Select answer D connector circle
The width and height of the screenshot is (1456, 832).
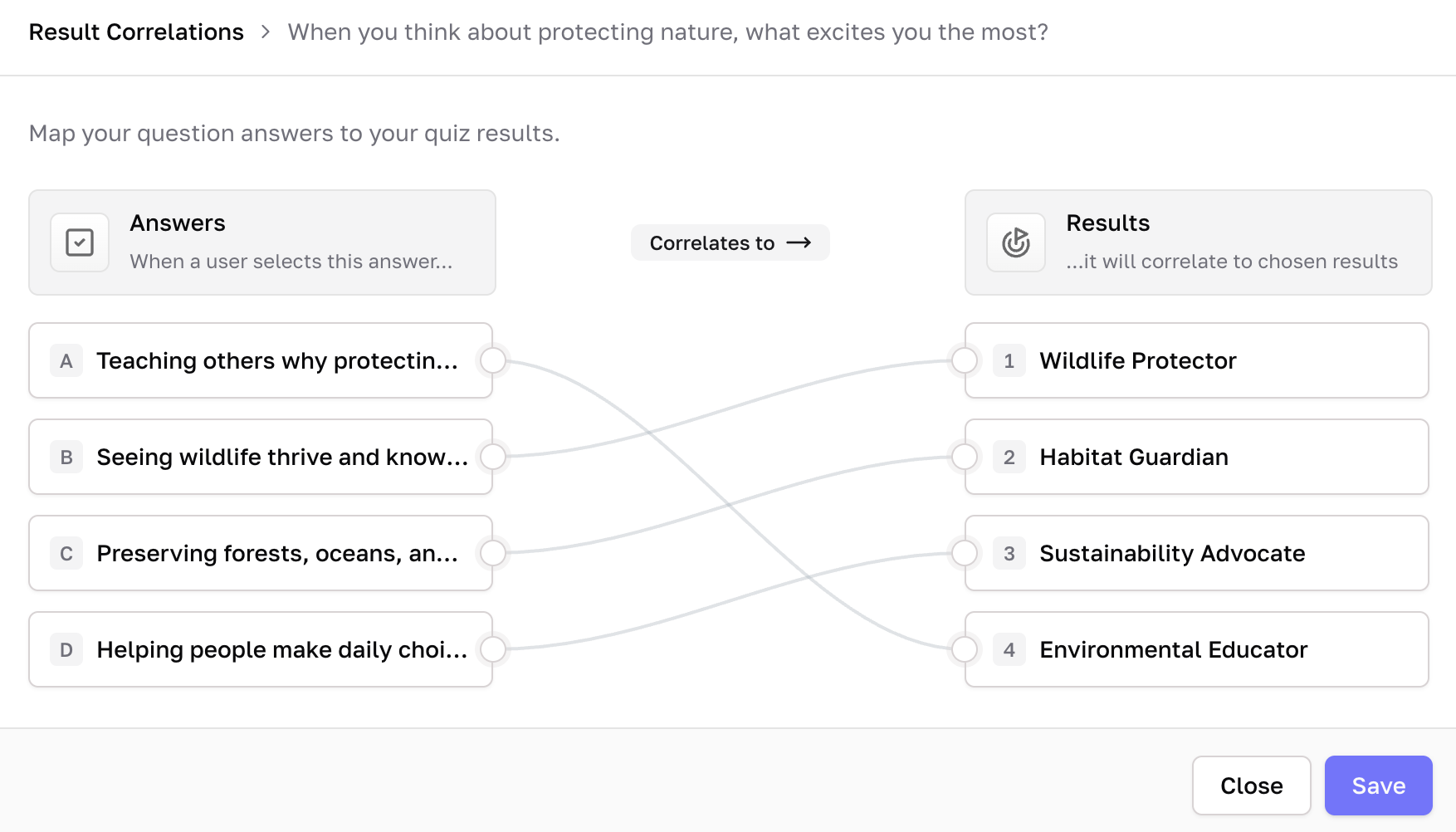click(x=493, y=649)
